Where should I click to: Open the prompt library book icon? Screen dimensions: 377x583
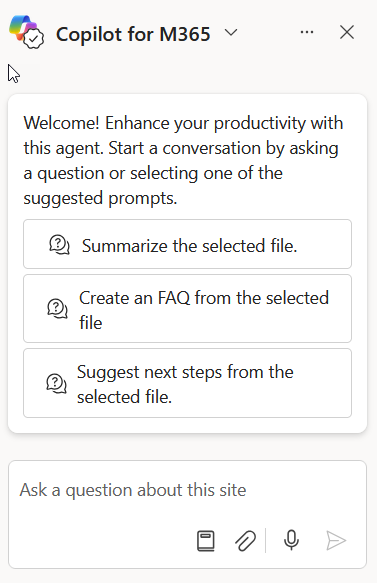tap(206, 540)
